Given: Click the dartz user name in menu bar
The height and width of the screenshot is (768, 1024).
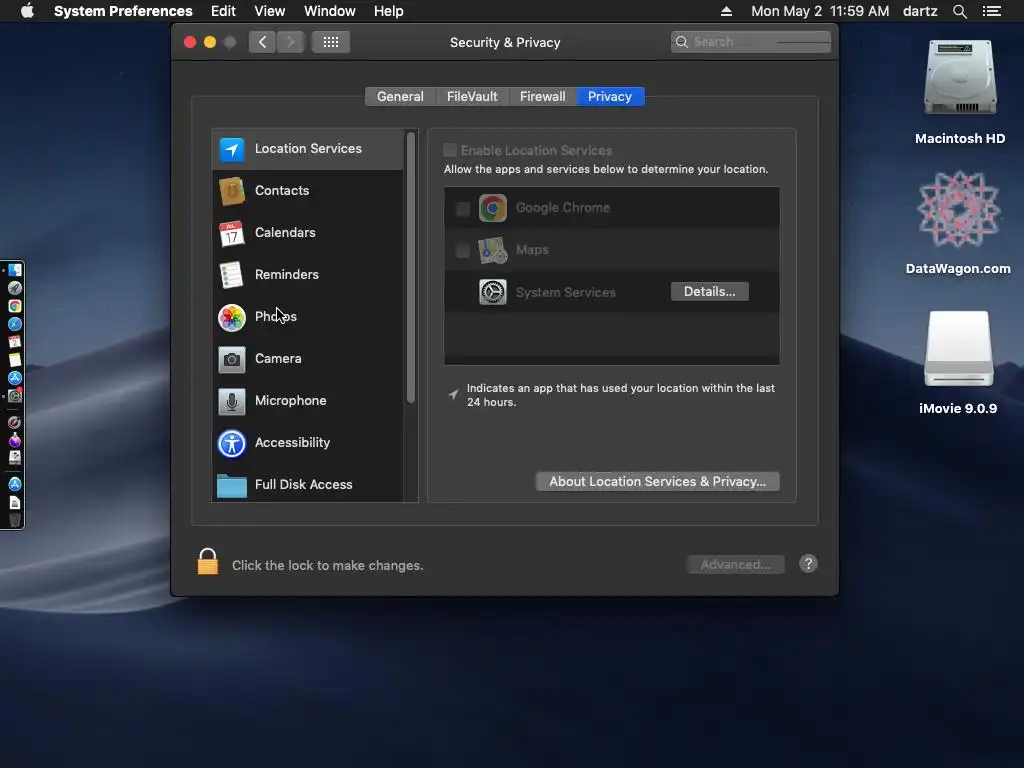Looking at the screenshot, I should [920, 11].
